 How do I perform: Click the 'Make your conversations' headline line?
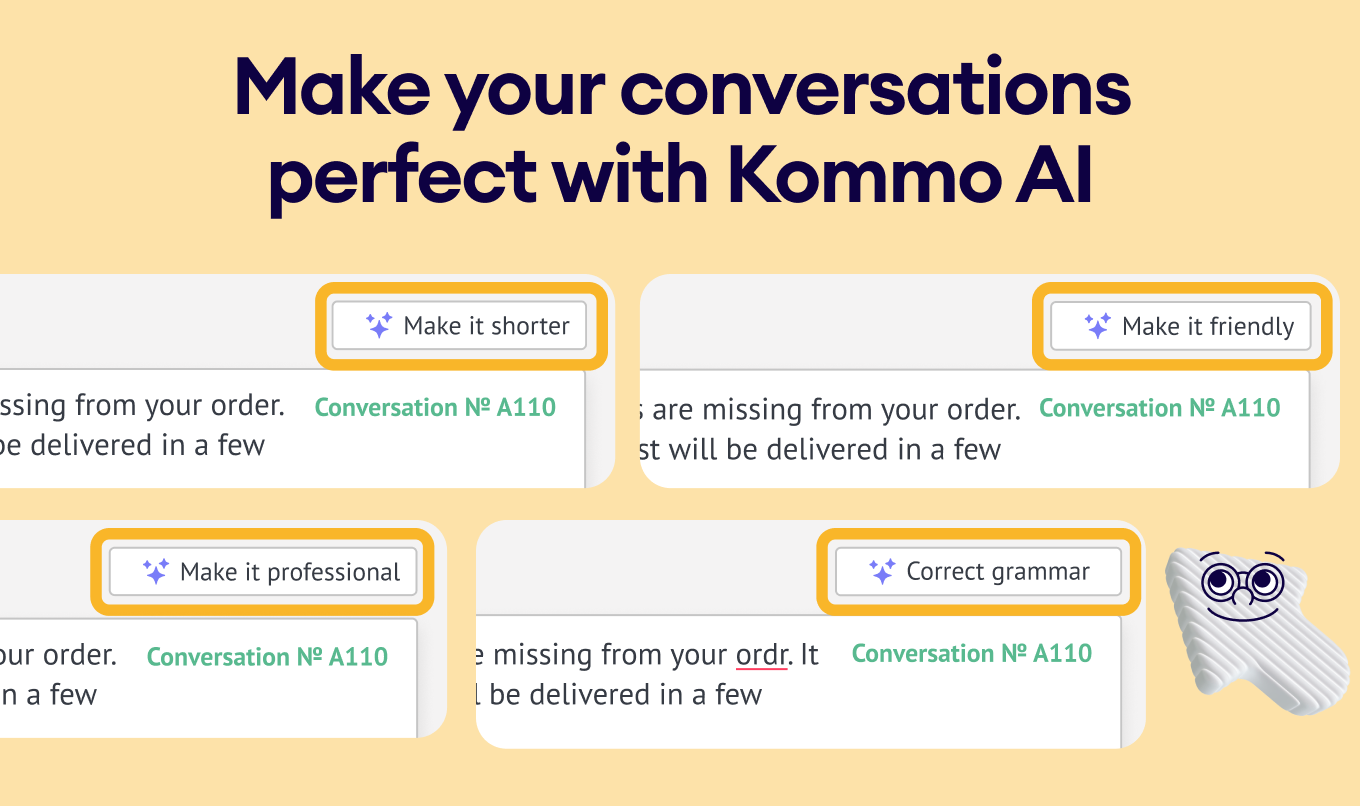pos(682,89)
